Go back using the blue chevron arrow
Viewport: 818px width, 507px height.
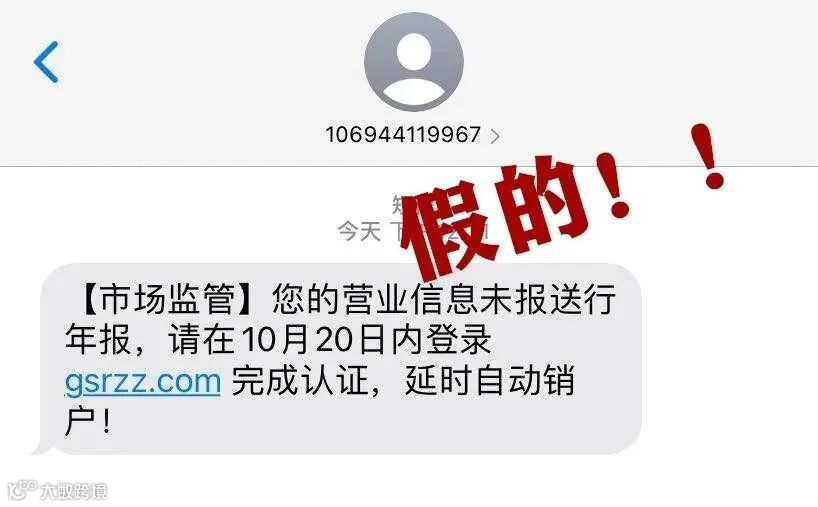click(46, 62)
